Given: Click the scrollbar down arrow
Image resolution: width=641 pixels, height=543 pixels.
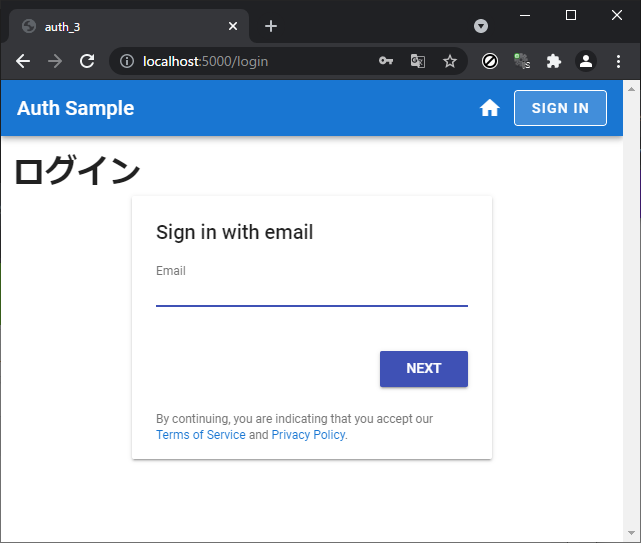Looking at the screenshot, I should tap(632, 533).
